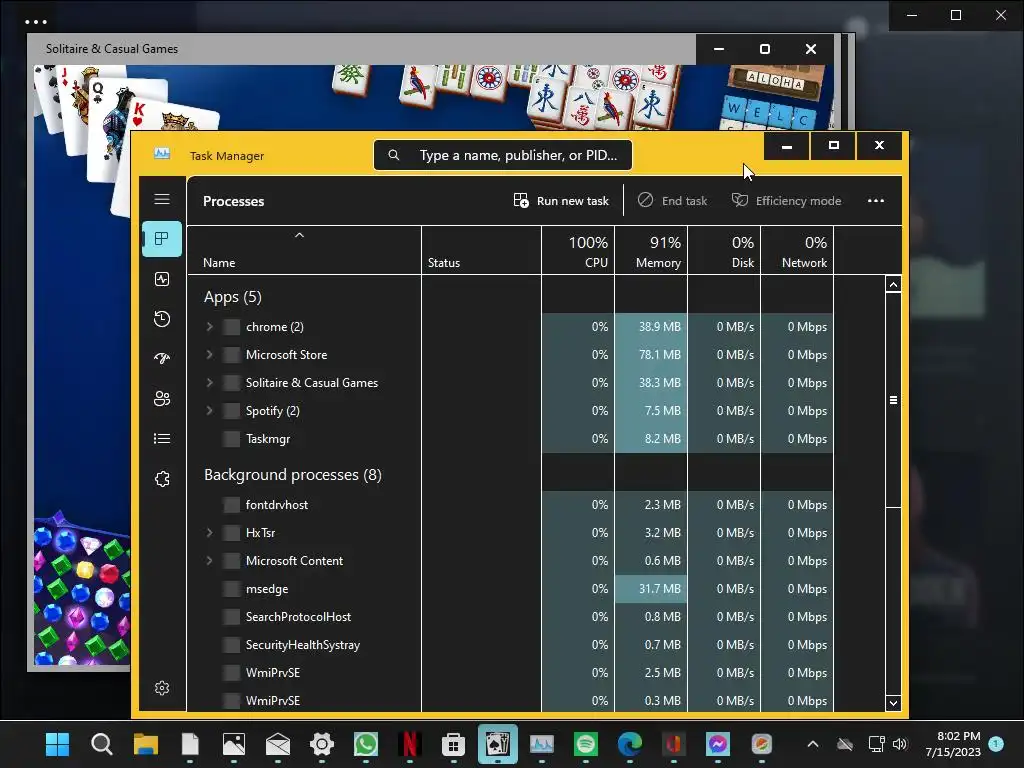
Task: Open Details page in Task Manager sidebar
Action: (162, 439)
